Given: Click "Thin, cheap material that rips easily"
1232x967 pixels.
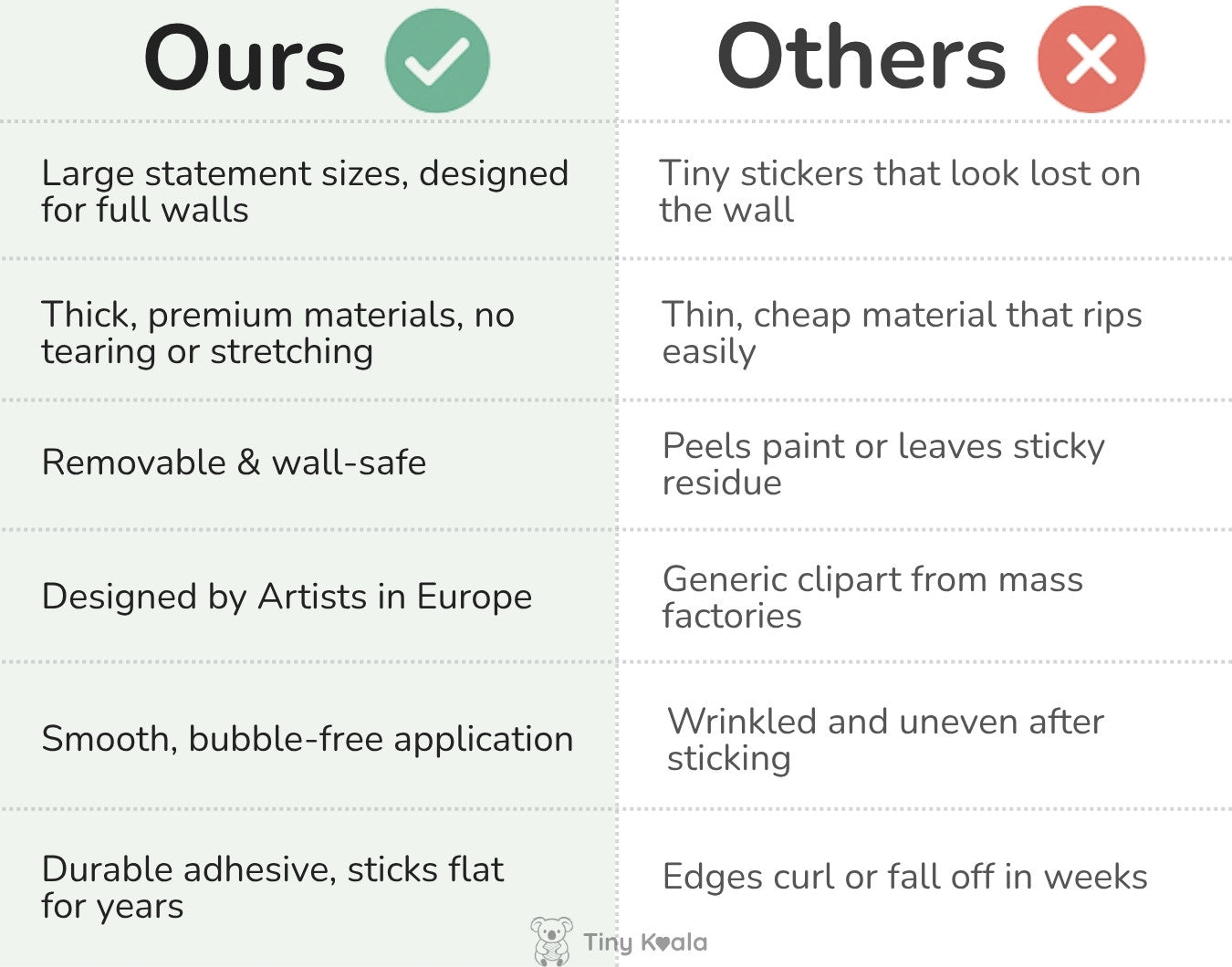Looking at the screenshot, I should (901, 333).
